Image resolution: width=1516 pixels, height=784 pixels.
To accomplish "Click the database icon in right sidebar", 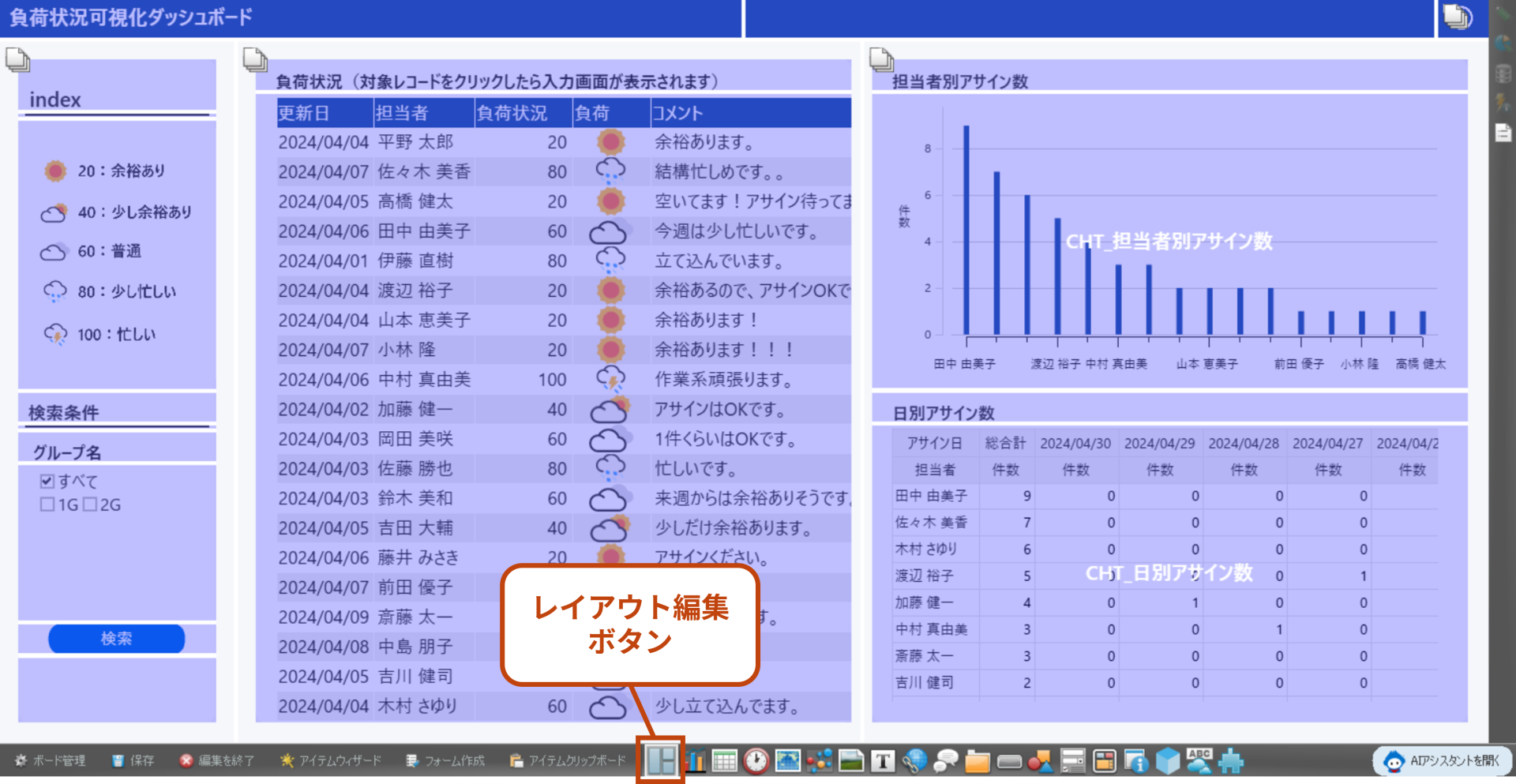I will click(x=1503, y=73).
